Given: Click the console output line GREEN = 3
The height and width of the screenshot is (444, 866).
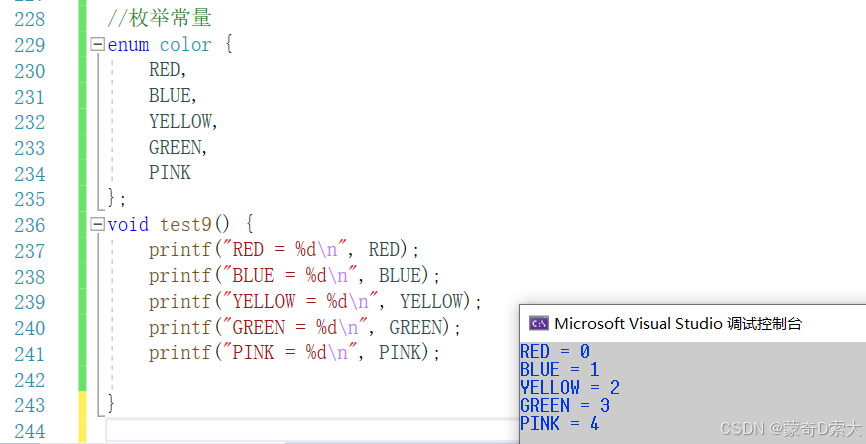Looking at the screenshot, I should [x=565, y=406].
